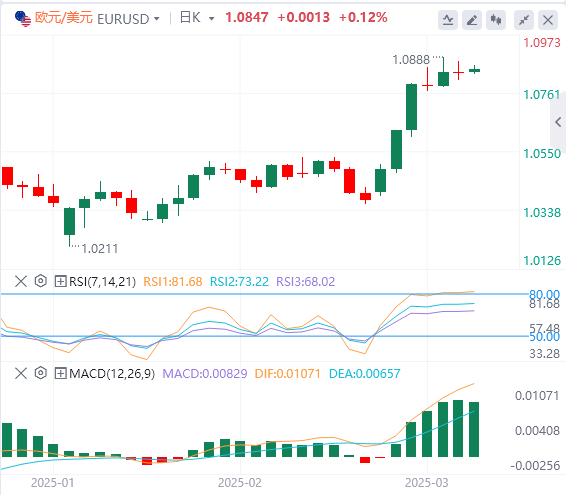
Task: Remove the MACD indicator panel
Action: [x=21, y=373]
